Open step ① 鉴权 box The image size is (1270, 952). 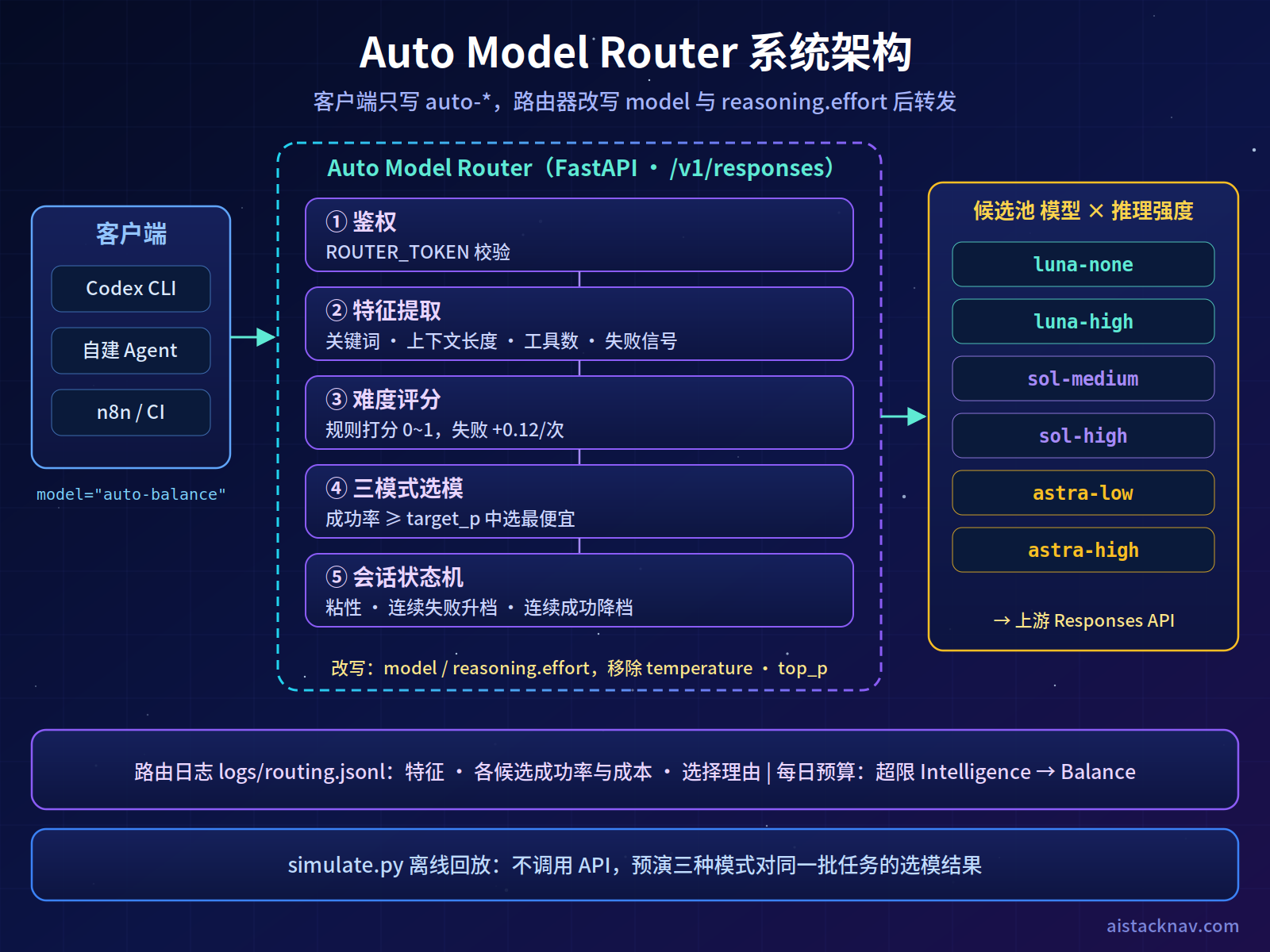point(579,235)
